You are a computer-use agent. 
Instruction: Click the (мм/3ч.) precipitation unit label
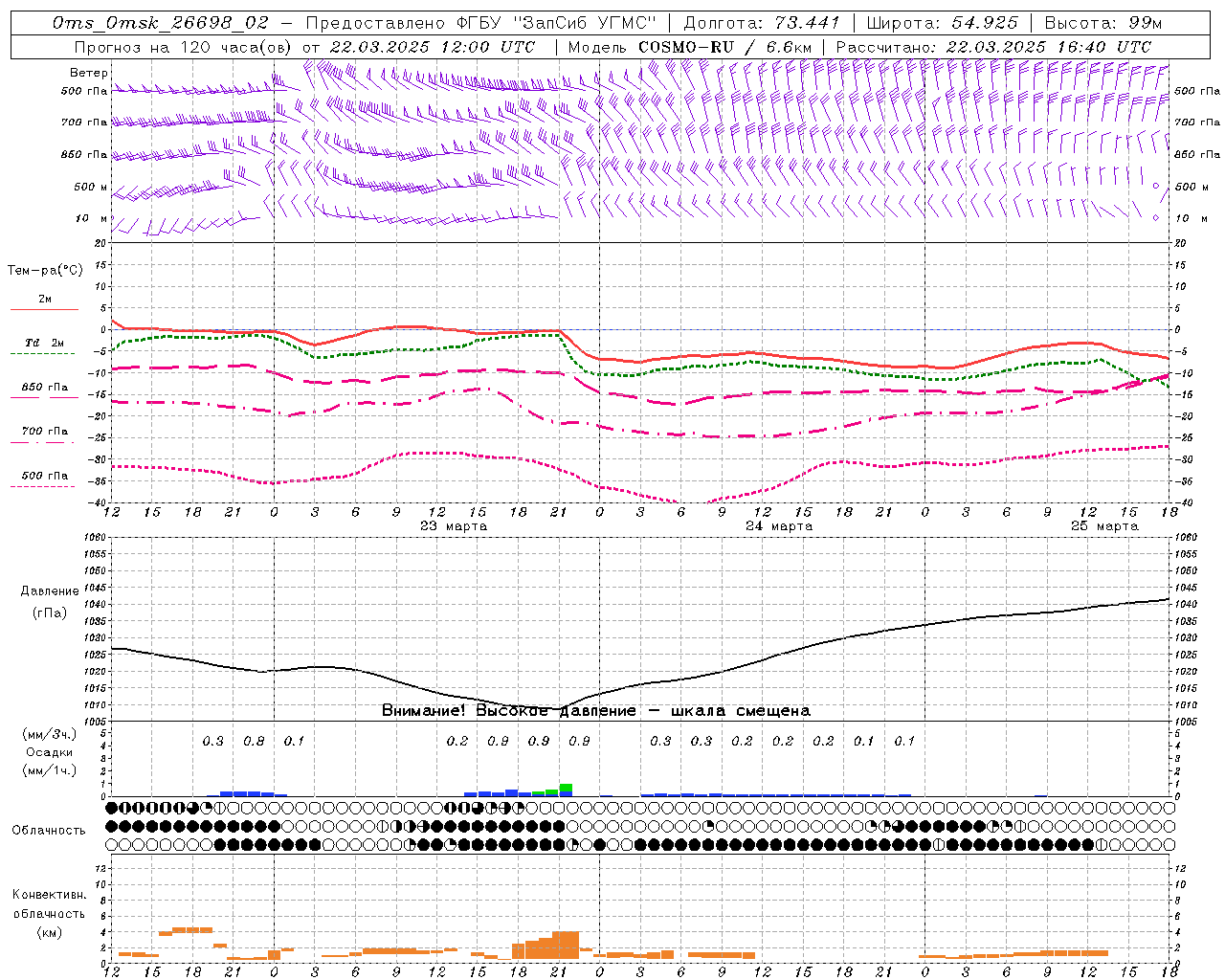click(x=50, y=734)
